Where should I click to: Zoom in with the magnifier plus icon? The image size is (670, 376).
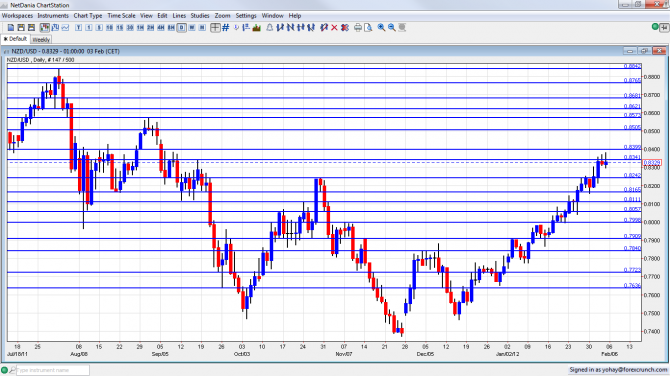click(381, 27)
